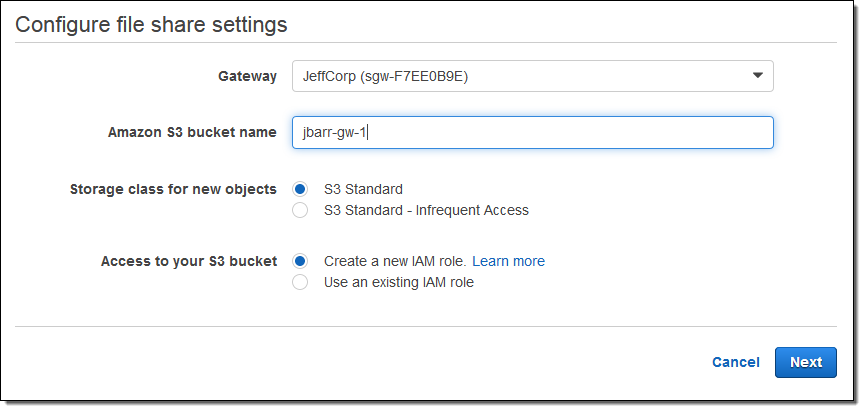Select the Create a new IAM role radio button
864x411 pixels.
[300, 261]
